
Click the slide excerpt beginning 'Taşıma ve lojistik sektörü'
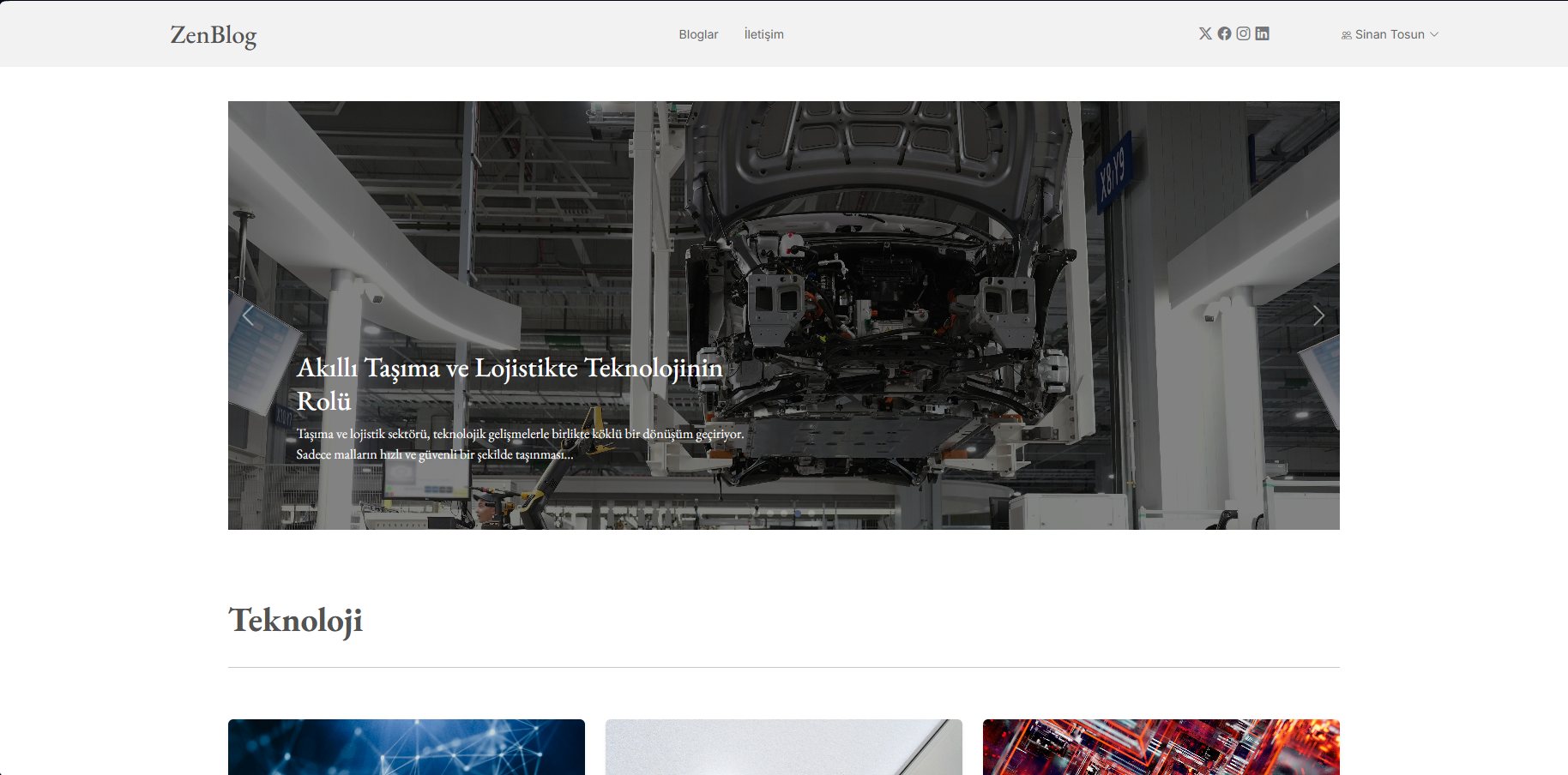click(x=519, y=444)
